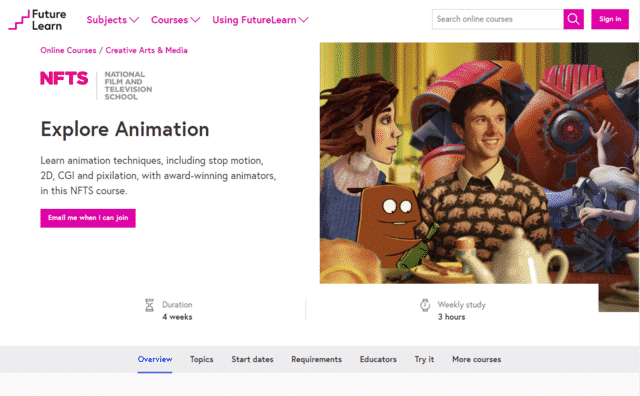This screenshot has width=640, height=396.
Task: Click the 'National Film and Television School' text
Action: click(128, 85)
